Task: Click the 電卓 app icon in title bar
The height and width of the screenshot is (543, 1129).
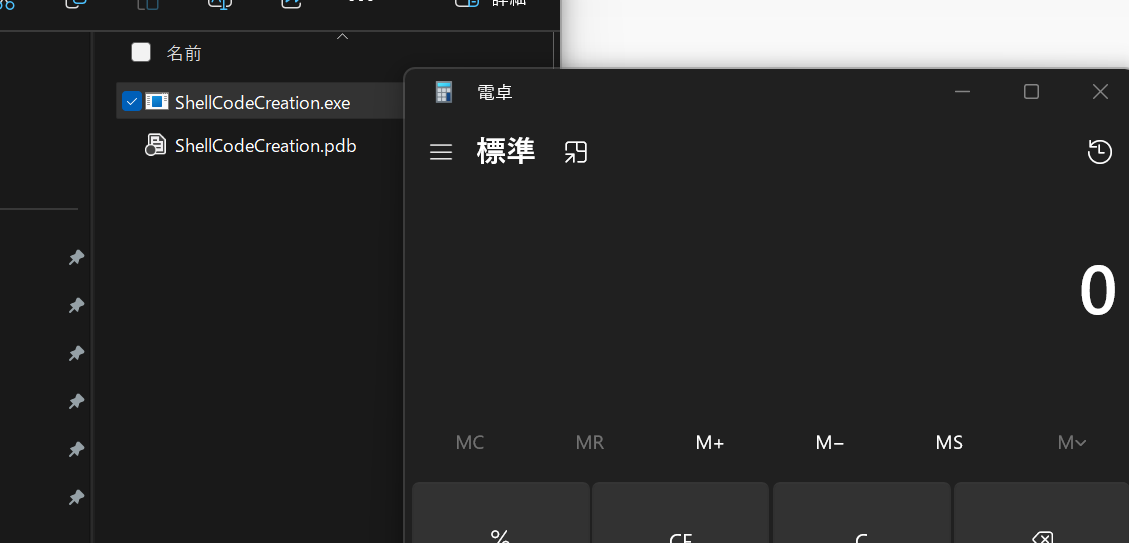Action: 444,92
